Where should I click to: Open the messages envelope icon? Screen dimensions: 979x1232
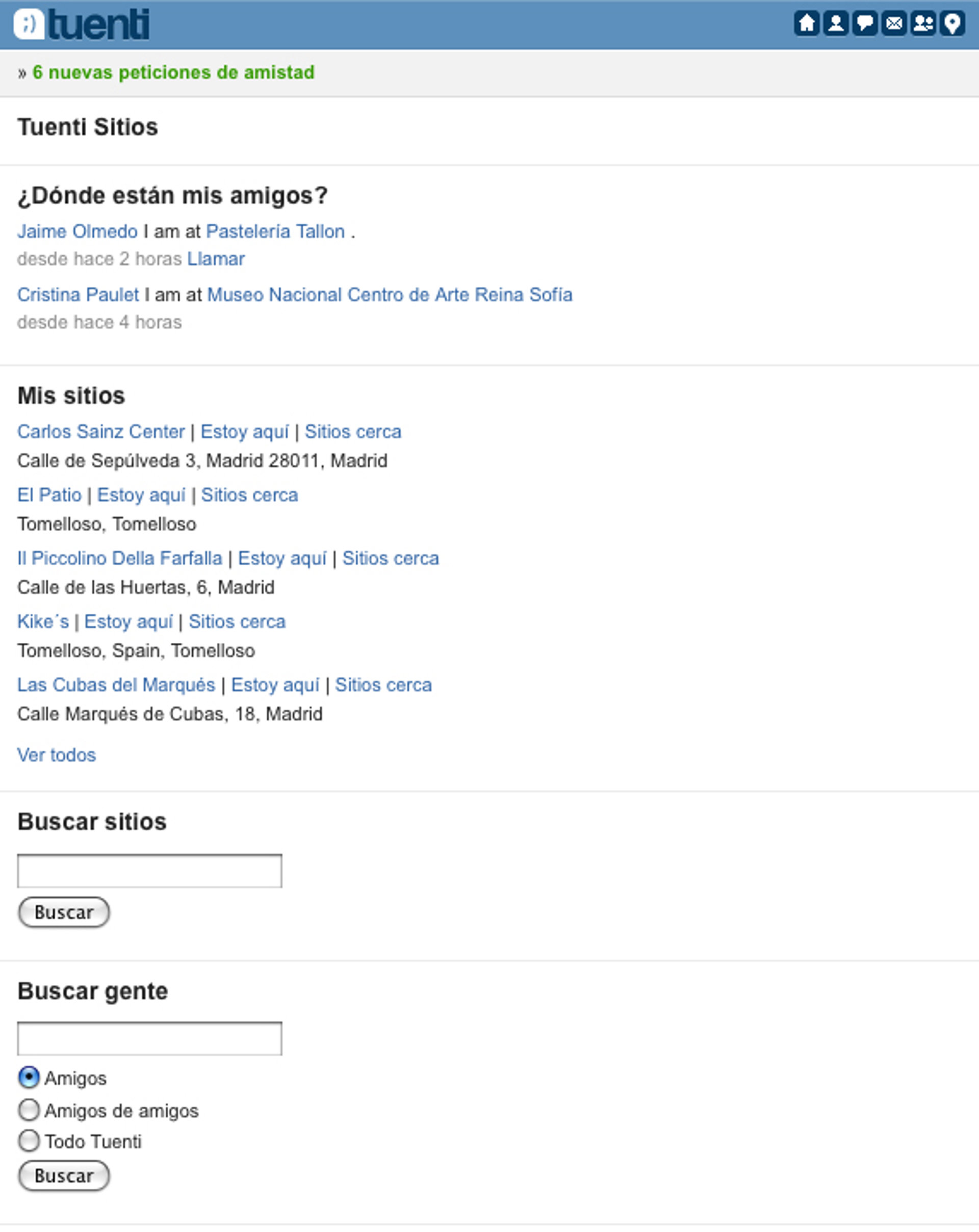(894, 23)
